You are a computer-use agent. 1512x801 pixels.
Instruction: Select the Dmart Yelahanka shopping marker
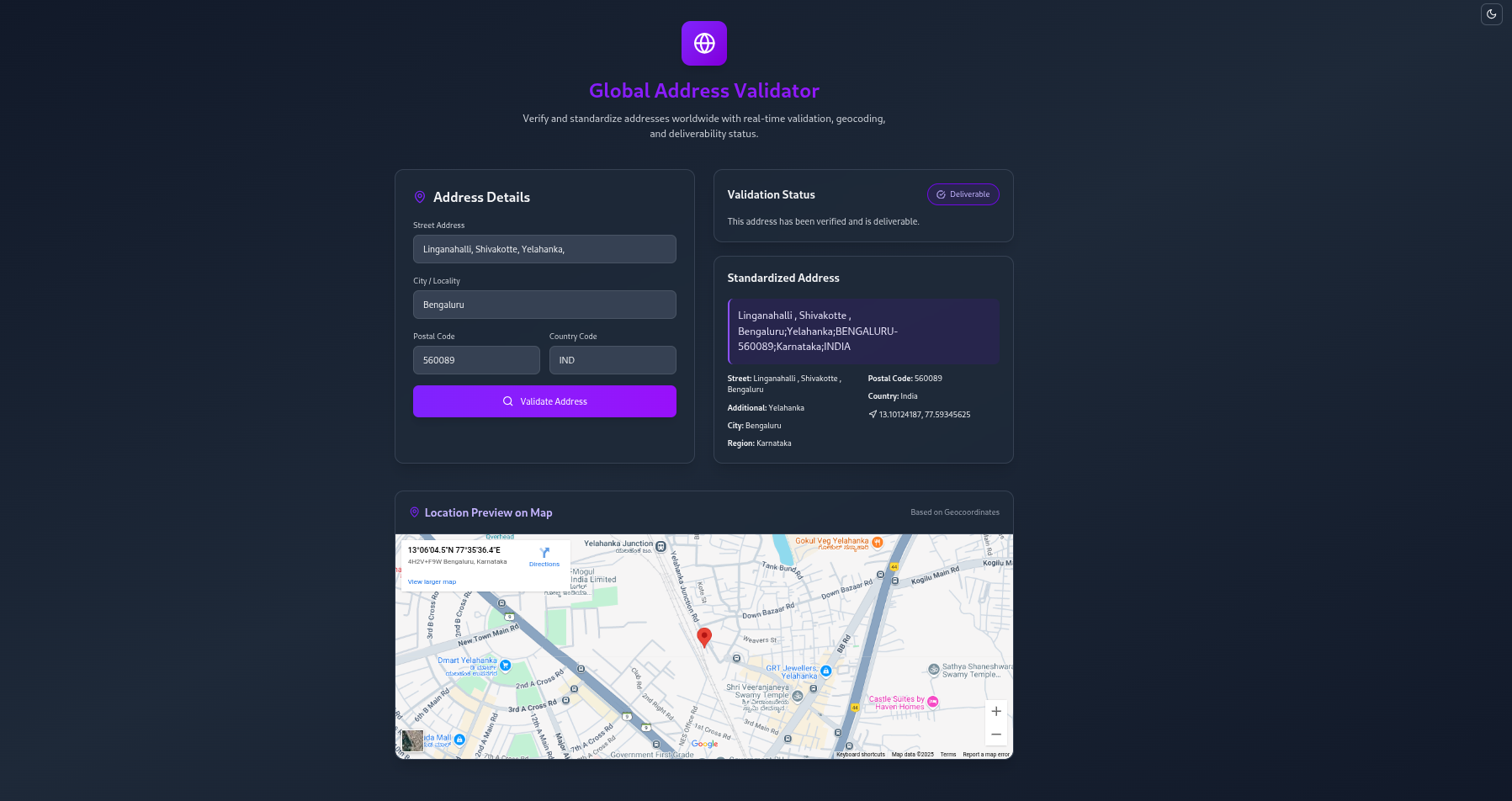[x=506, y=665]
